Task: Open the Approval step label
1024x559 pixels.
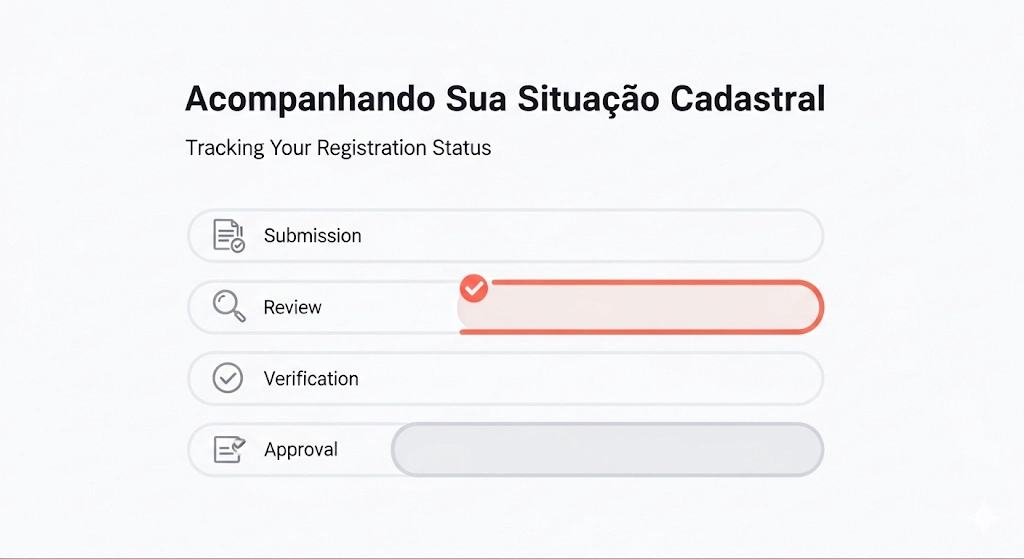Action: pyautogui.click(x=301, y=450)
